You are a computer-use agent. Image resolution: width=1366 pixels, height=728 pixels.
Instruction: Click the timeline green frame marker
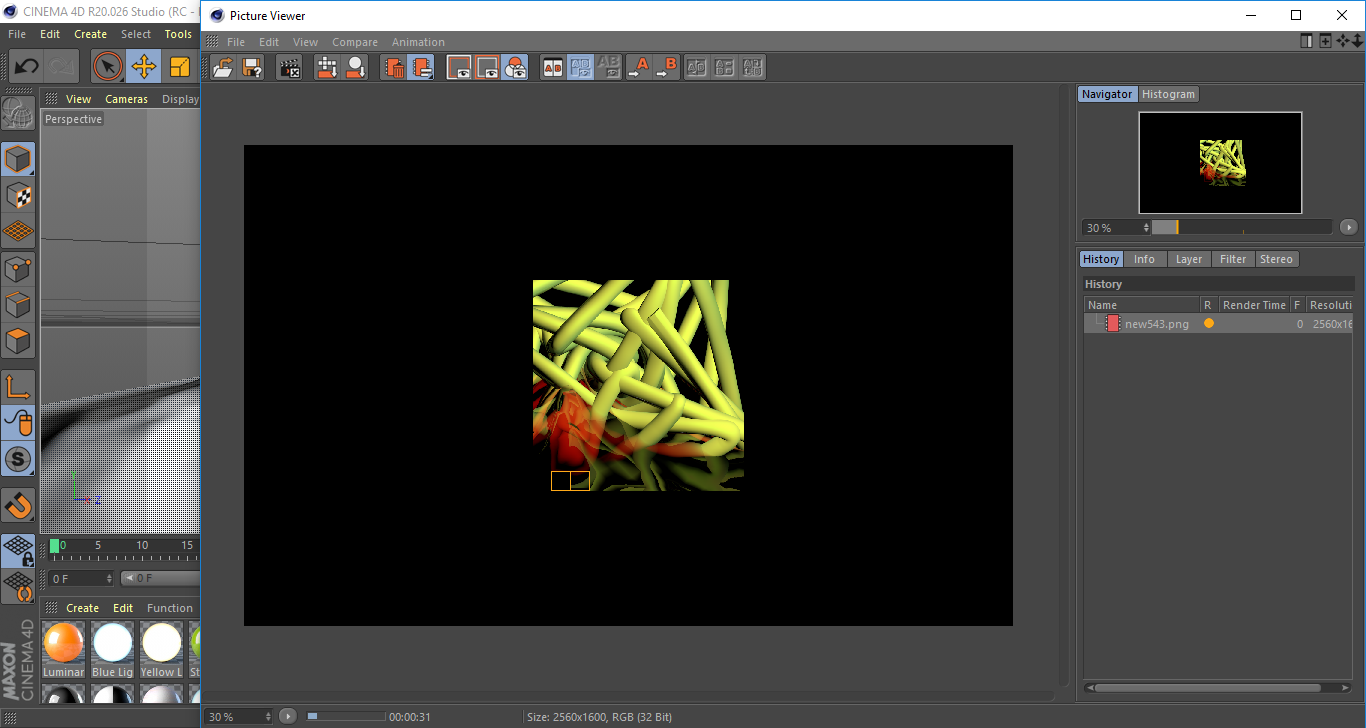pyautogui.click(x=54, y=546)
